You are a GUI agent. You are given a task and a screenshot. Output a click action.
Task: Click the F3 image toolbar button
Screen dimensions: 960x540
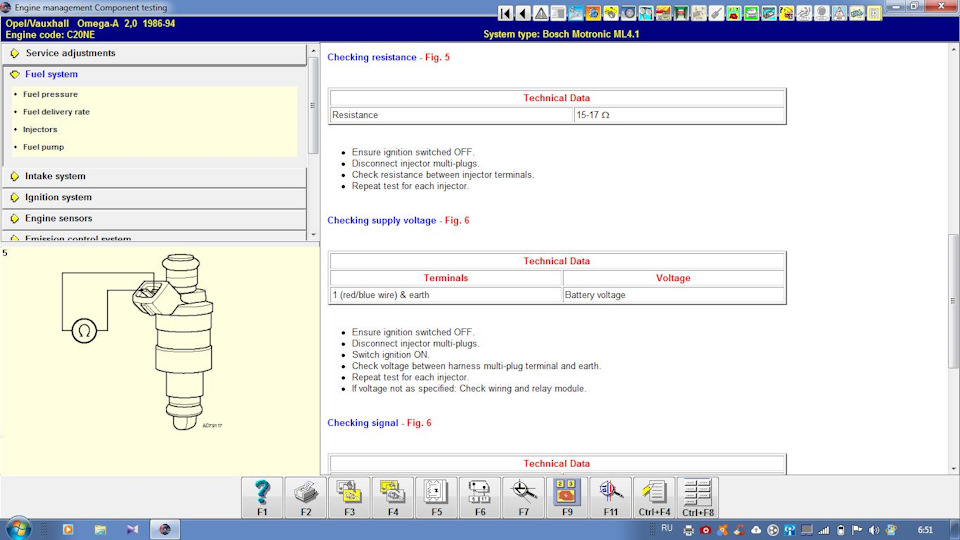pos(349,498)
